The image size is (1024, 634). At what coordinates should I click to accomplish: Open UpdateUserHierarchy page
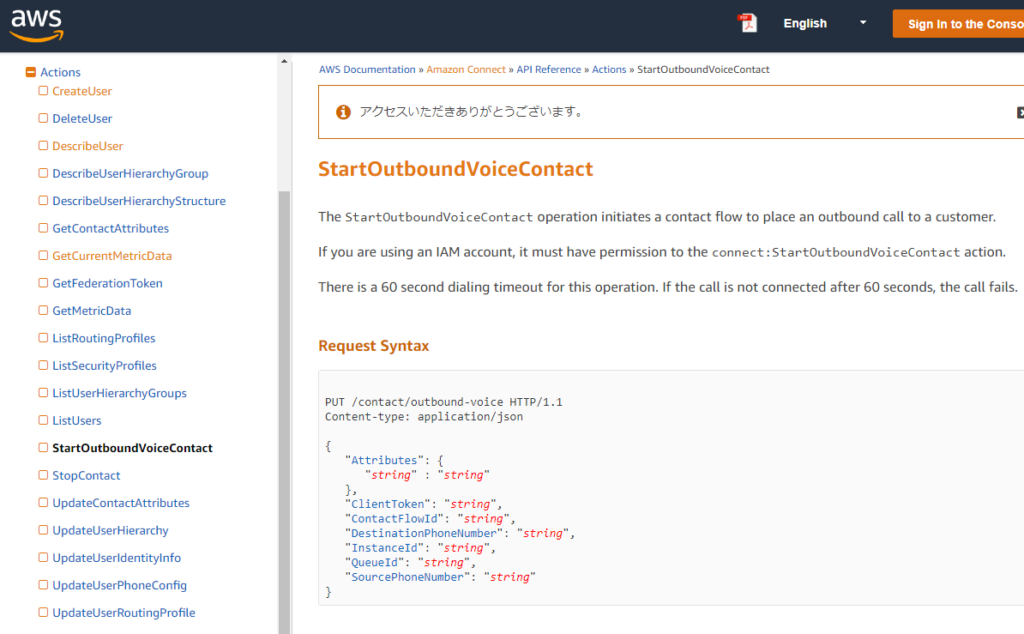click(110, 530)
